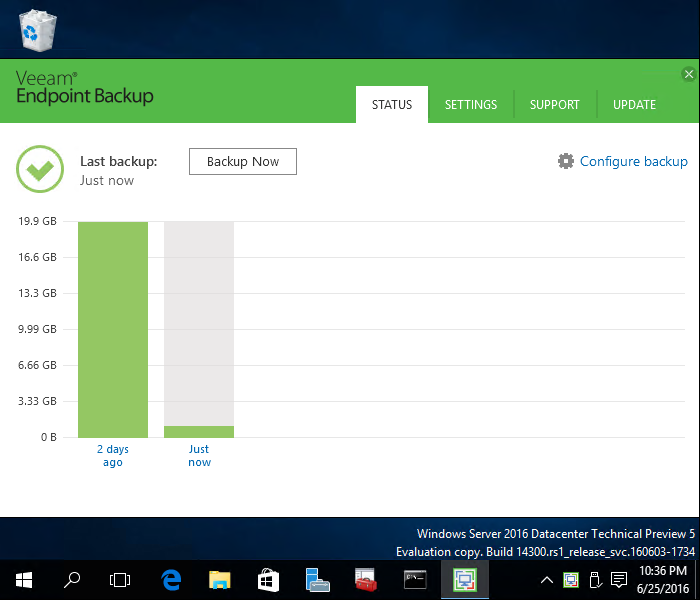Click the '9.99 GB' axis label
The height and width of the screenshot is (600, 700).
[38, 329]
